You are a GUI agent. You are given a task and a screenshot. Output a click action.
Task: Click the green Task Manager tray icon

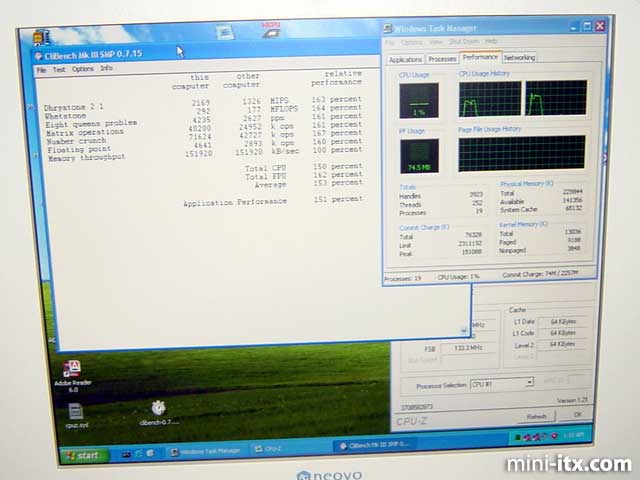point(518,438)
